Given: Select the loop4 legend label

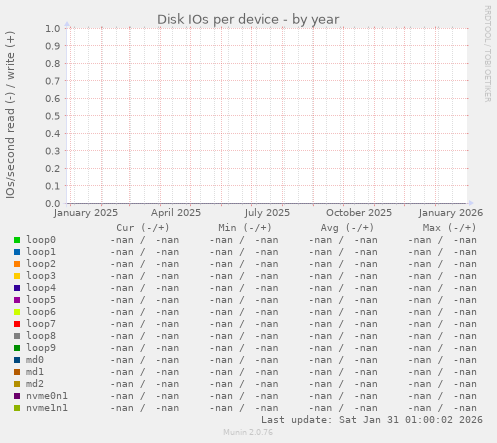Looking at the screenshot, I should [41, 288].
